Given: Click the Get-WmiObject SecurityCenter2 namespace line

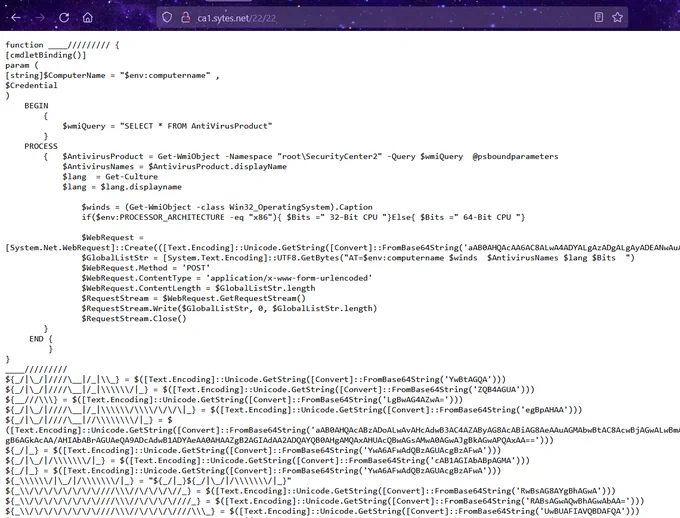Looking at the screenshot, I should 310,156.
